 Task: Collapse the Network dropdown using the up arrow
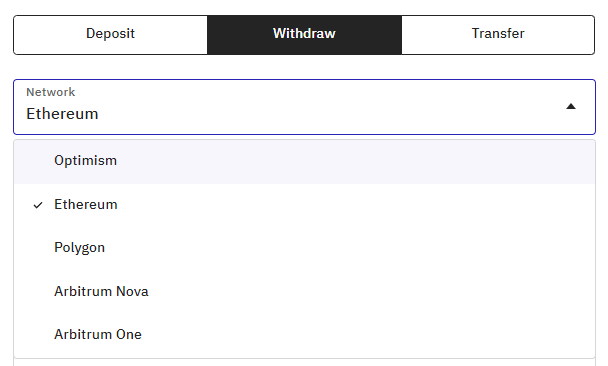pyautogui.click(x=571, y=107)
